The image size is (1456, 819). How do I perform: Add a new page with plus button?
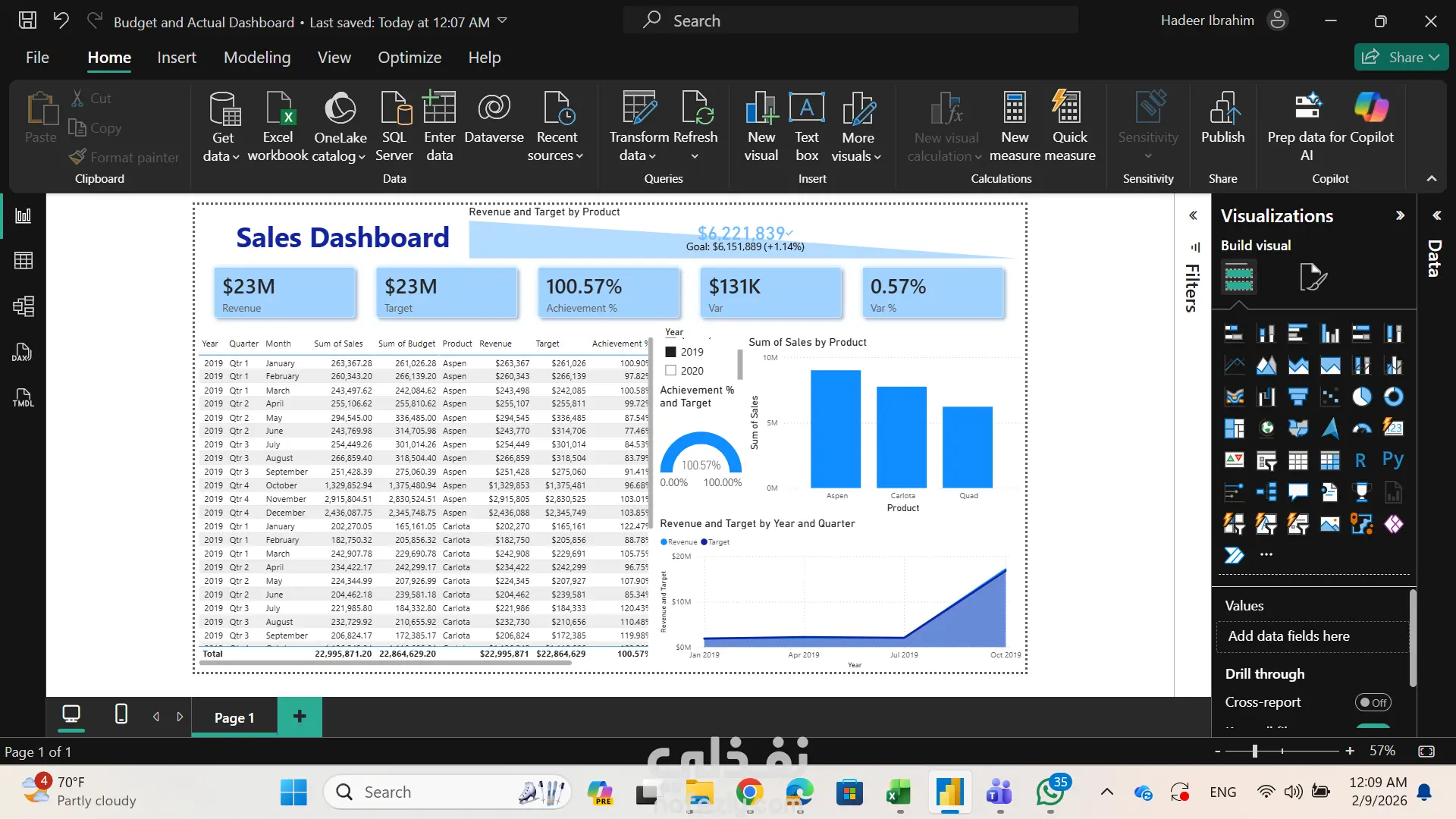[300, 717]
